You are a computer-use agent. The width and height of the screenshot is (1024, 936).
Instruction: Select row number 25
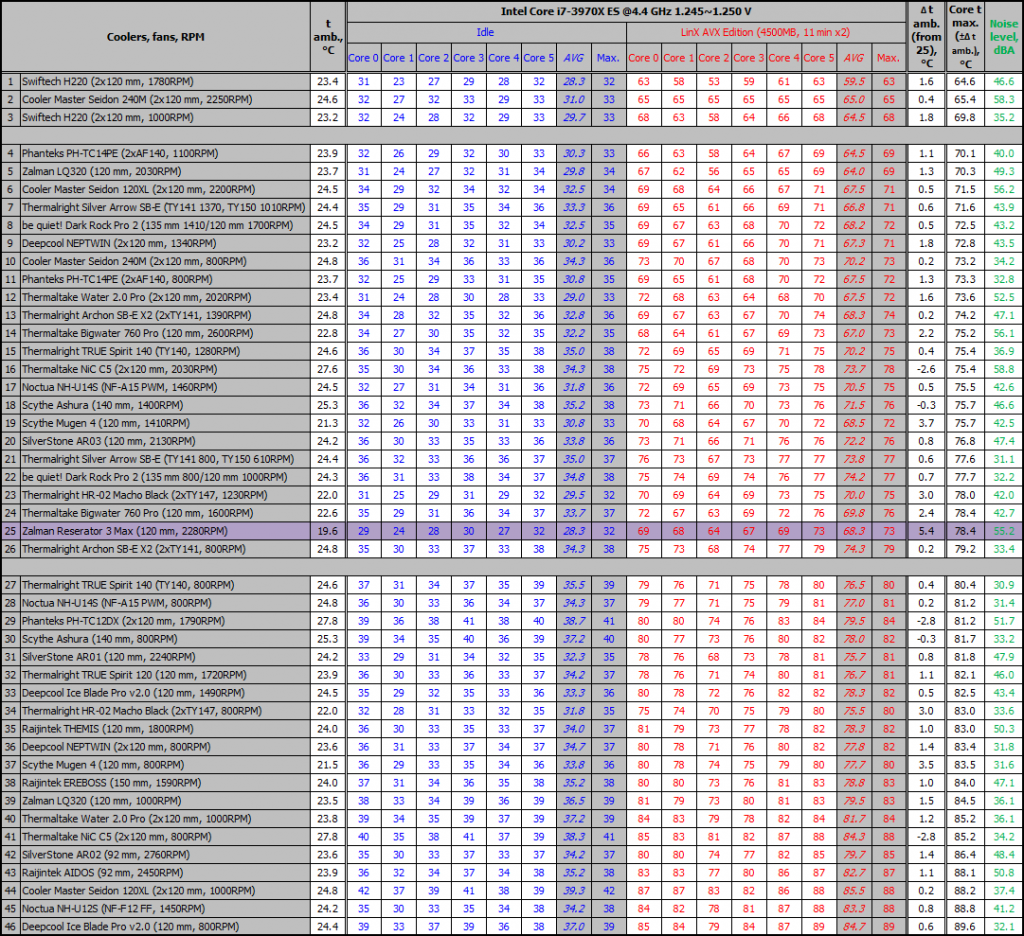9,530
